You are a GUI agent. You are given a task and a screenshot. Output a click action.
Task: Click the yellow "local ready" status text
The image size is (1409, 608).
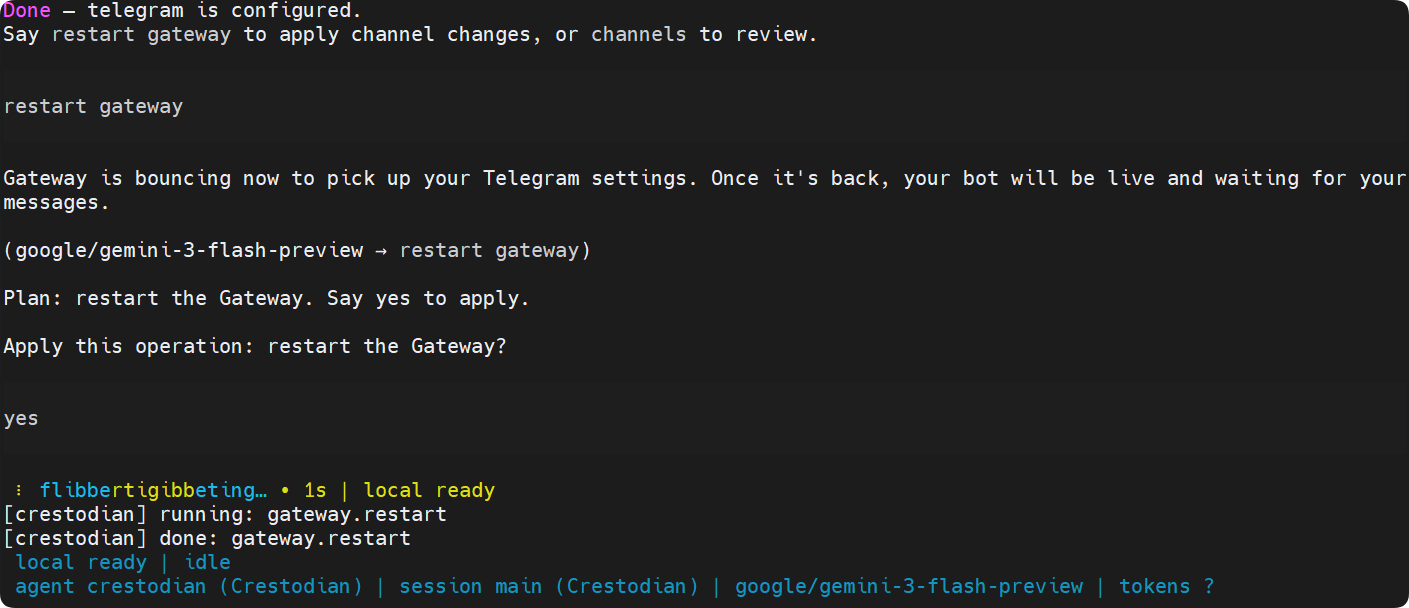429,491
